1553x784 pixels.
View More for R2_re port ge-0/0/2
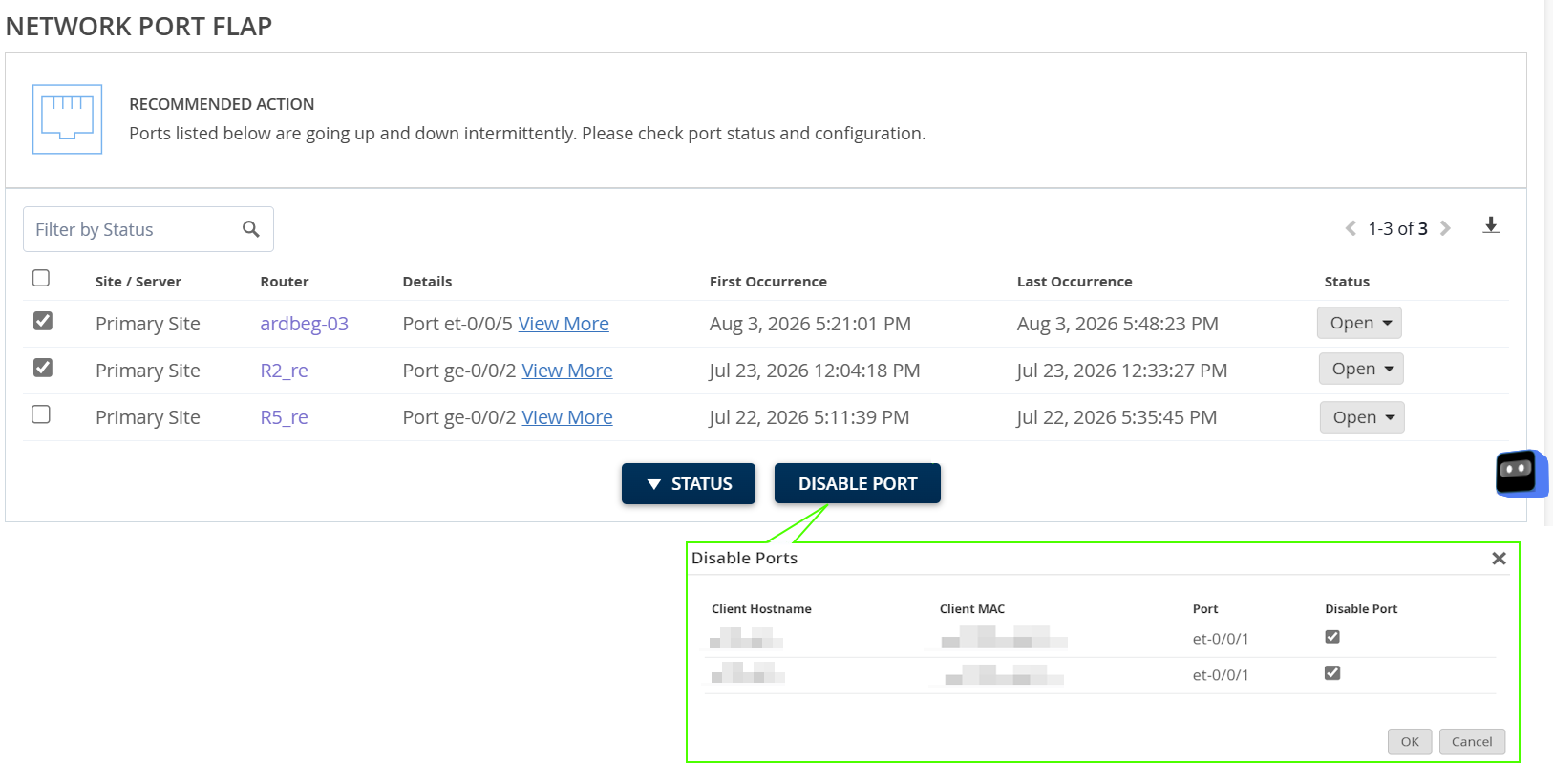point(567,371)
